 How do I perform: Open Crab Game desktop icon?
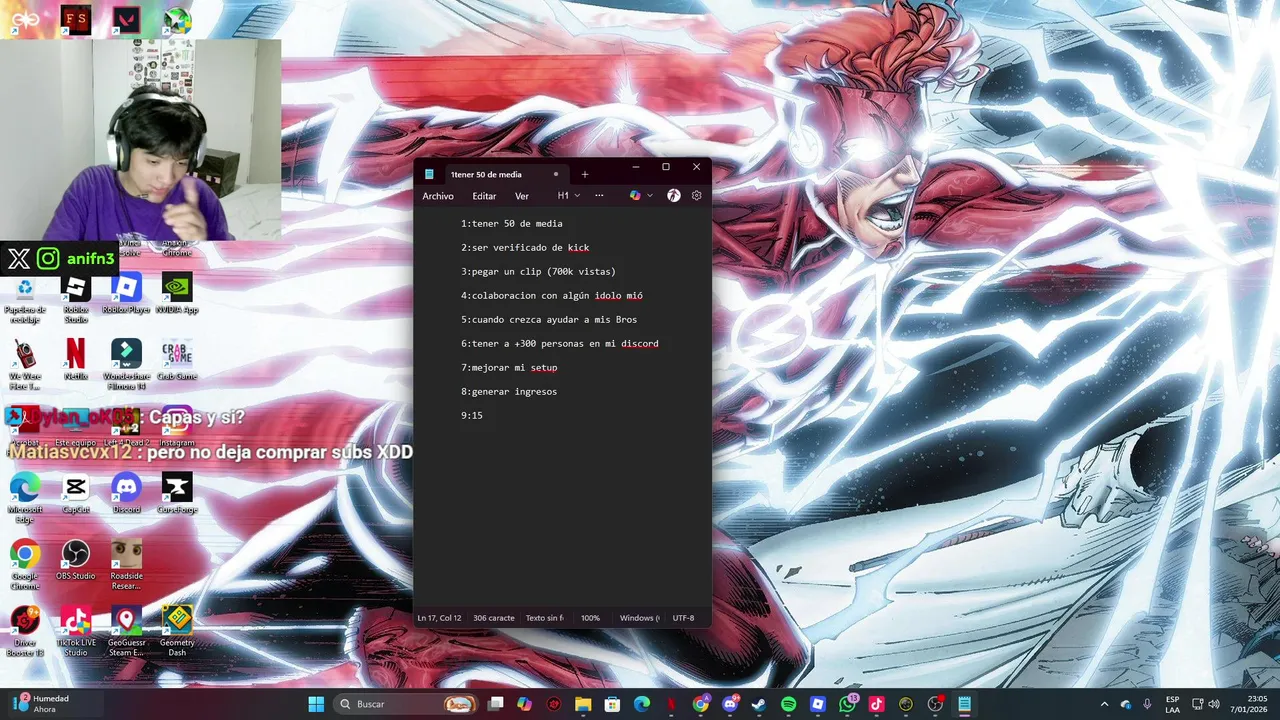click(177, 361)
